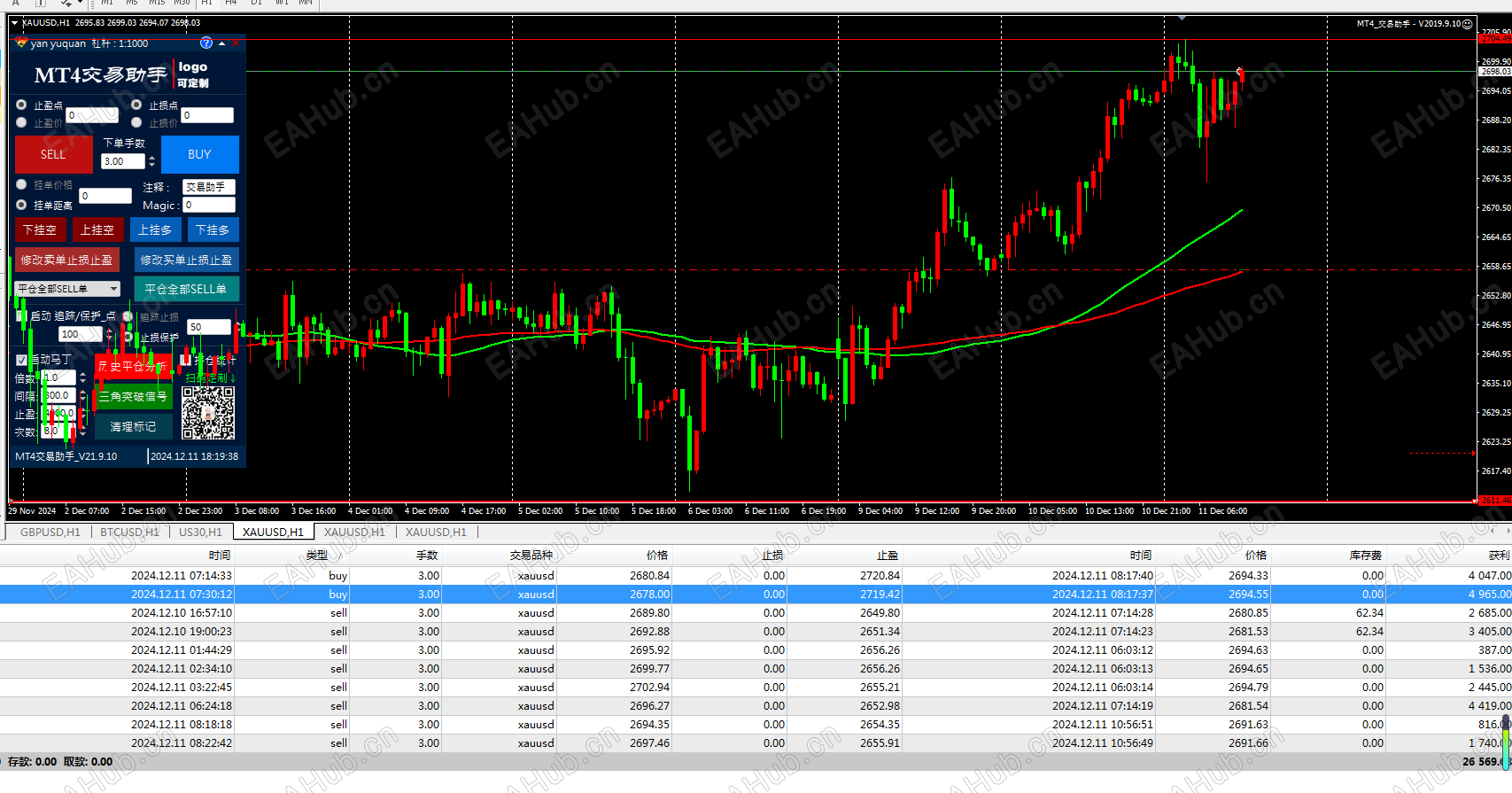This screenshot has width=1512, height=793.
Task: Sort history by the 获利 column header
Action: [x=1499, y=555]
